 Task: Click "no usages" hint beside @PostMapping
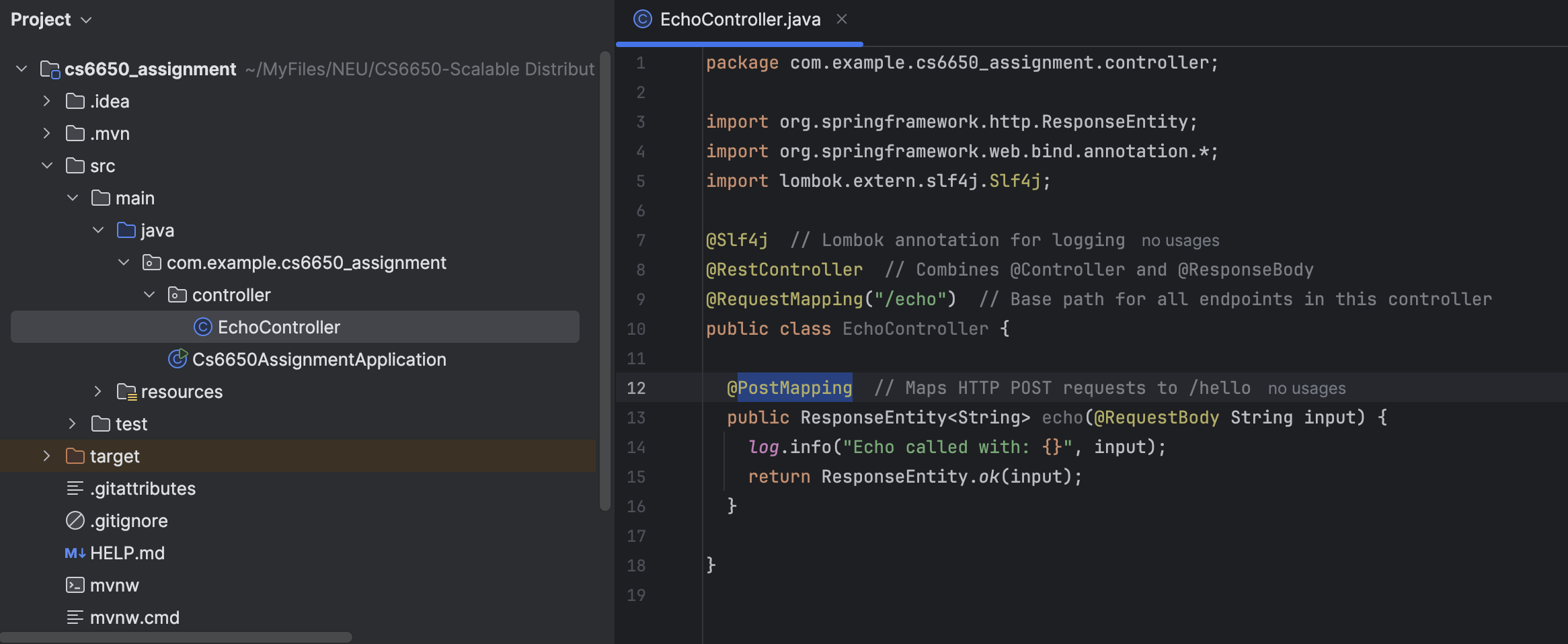pyautogui.click(x=1306, y=389)
